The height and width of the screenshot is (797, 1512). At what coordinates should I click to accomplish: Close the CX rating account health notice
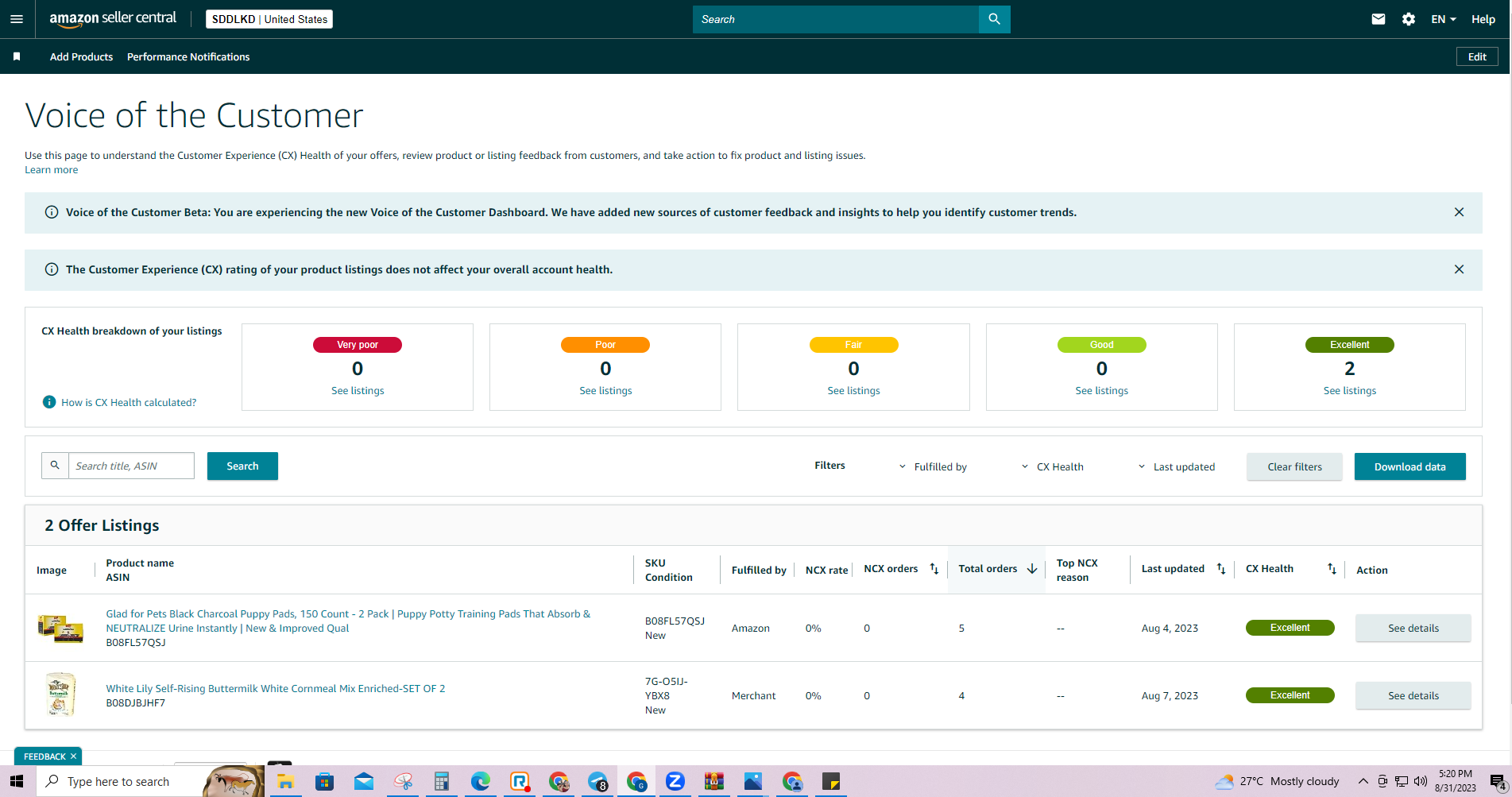coord(1459,269)
